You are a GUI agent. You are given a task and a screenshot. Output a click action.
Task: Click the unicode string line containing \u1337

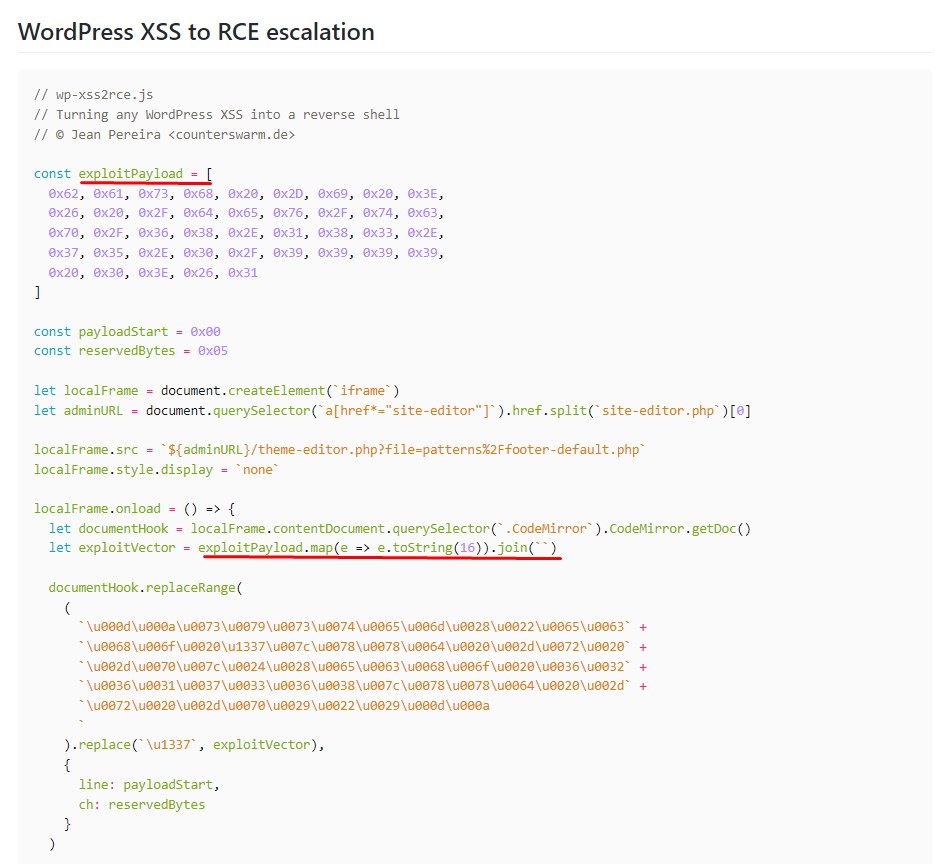[x=363, y=646]
